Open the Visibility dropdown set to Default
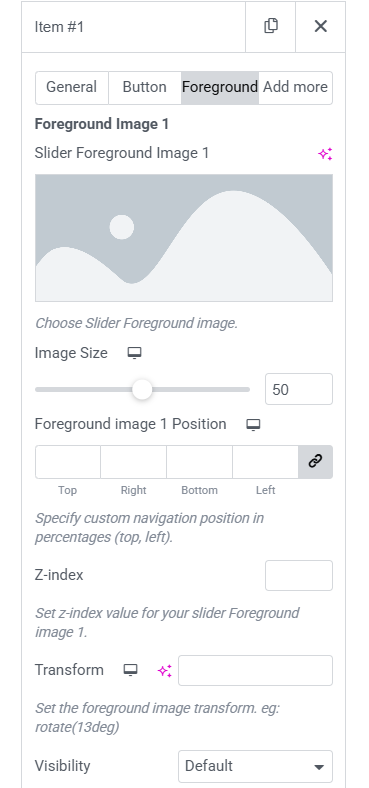 coord(255,766)
